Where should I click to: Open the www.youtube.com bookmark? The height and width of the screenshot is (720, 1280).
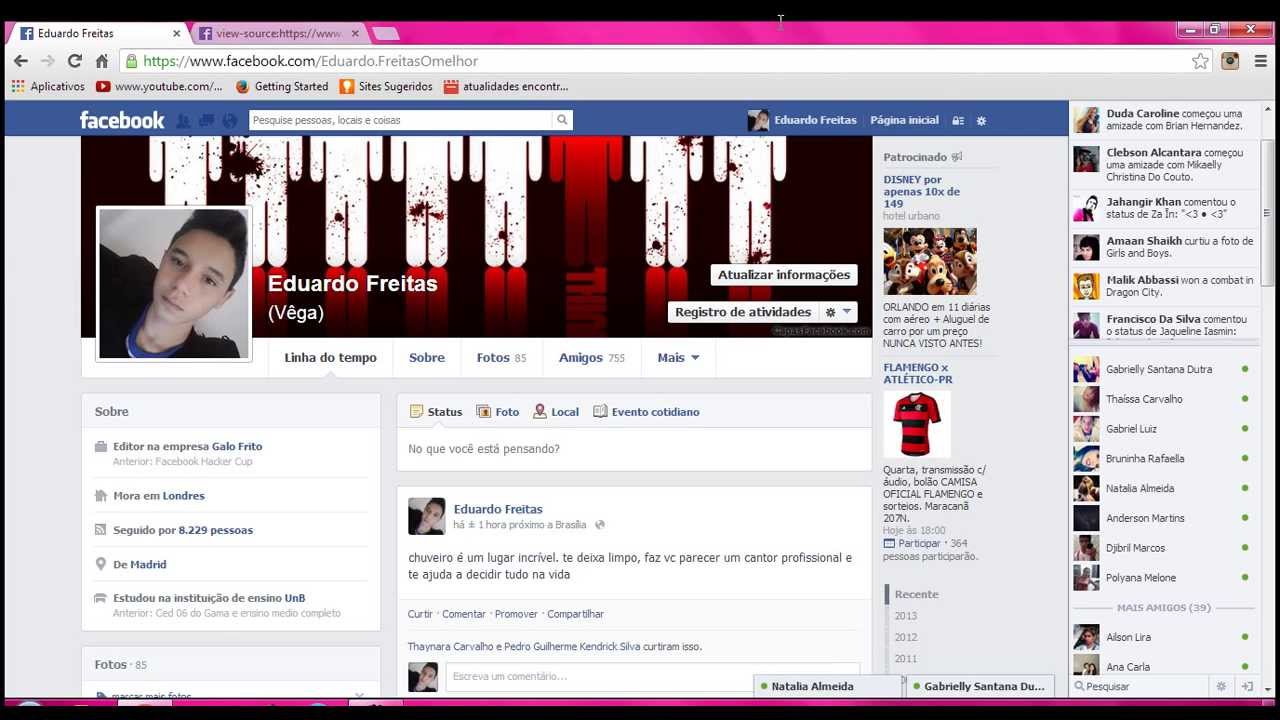(x=159, y=86)
